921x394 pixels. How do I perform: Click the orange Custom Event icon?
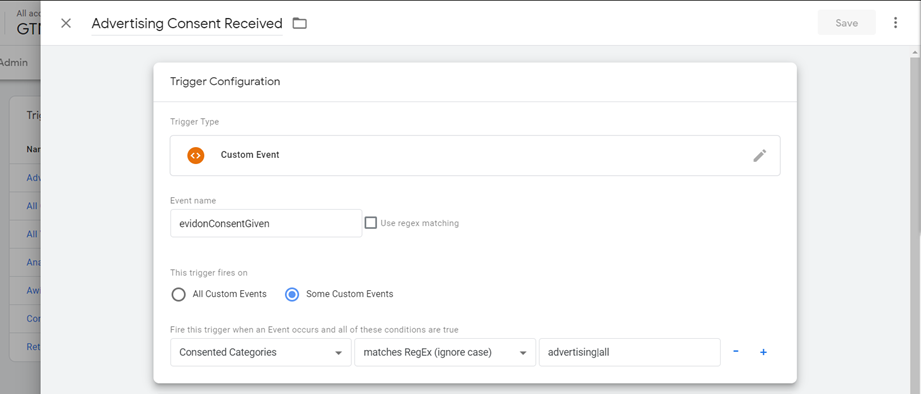point(196,155)
